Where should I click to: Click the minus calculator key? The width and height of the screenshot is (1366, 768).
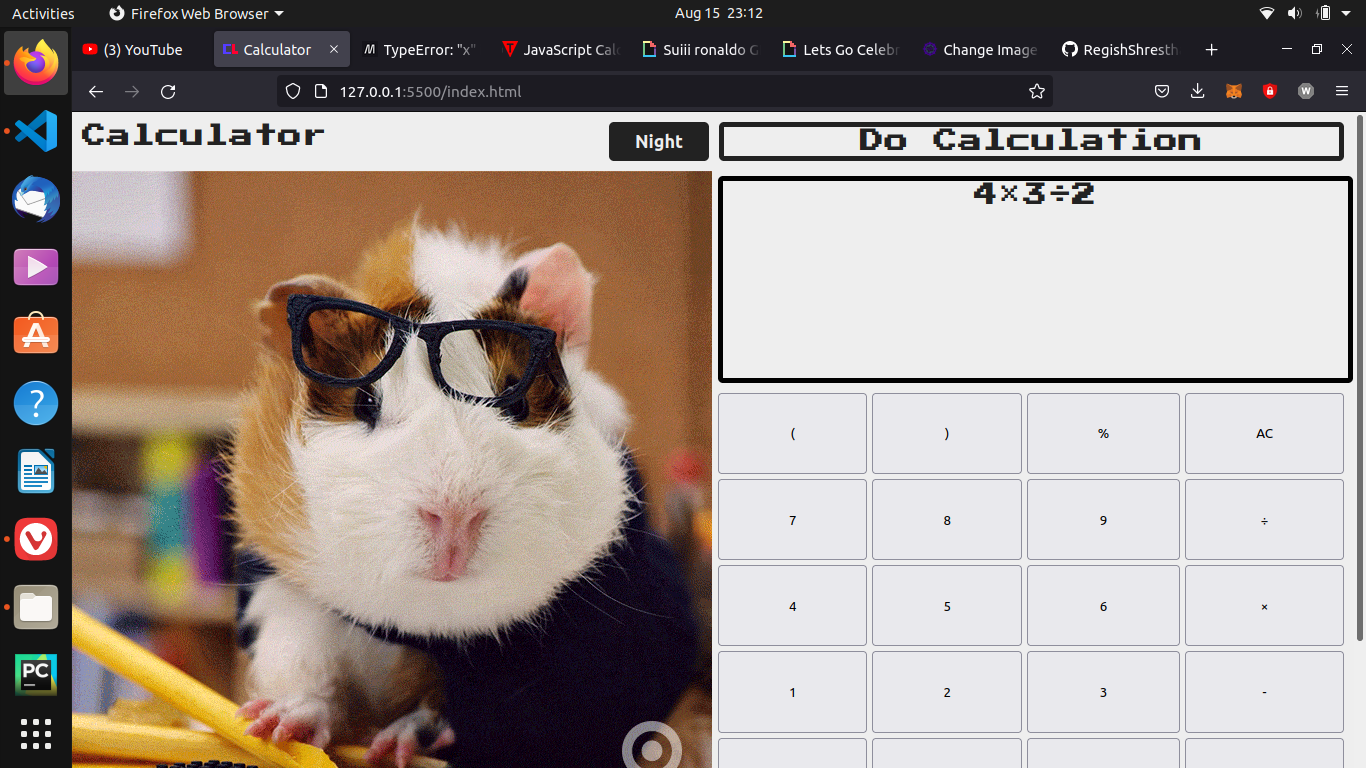click(x=1264, y=692)
